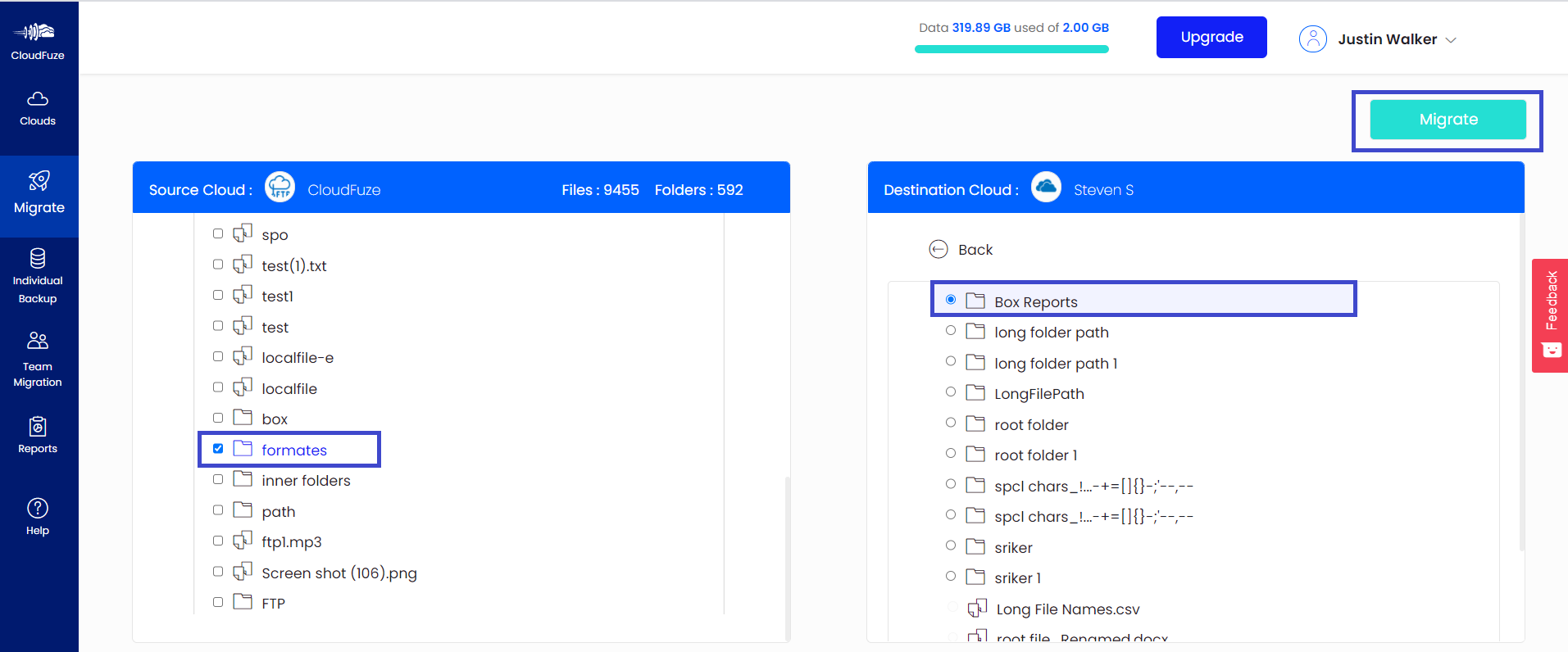This screenshot has height=652, width=1568.
Task: Open the formates folder name
Action: [x=294, y=451]
